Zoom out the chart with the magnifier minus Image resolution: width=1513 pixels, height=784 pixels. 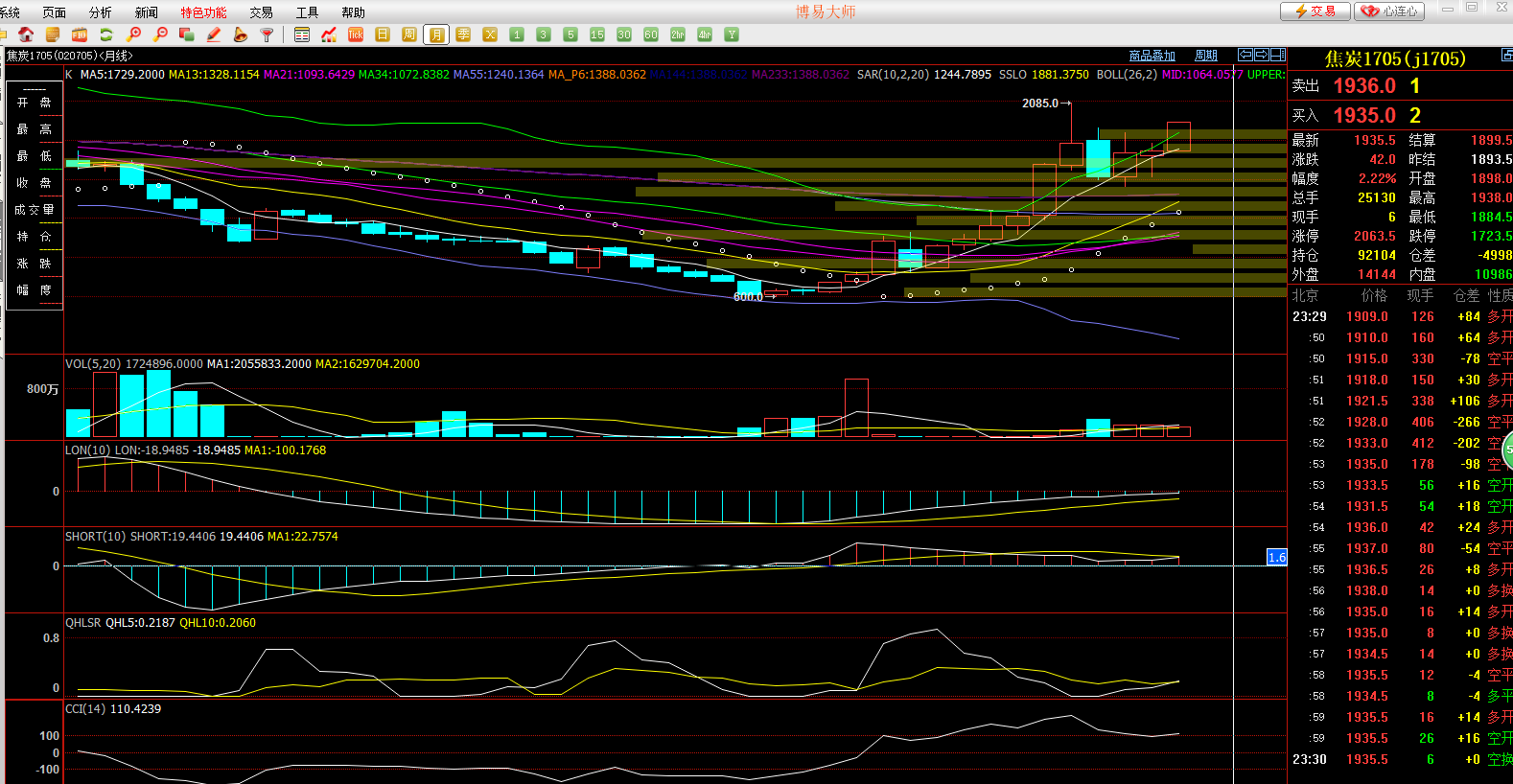click(160, 35)
